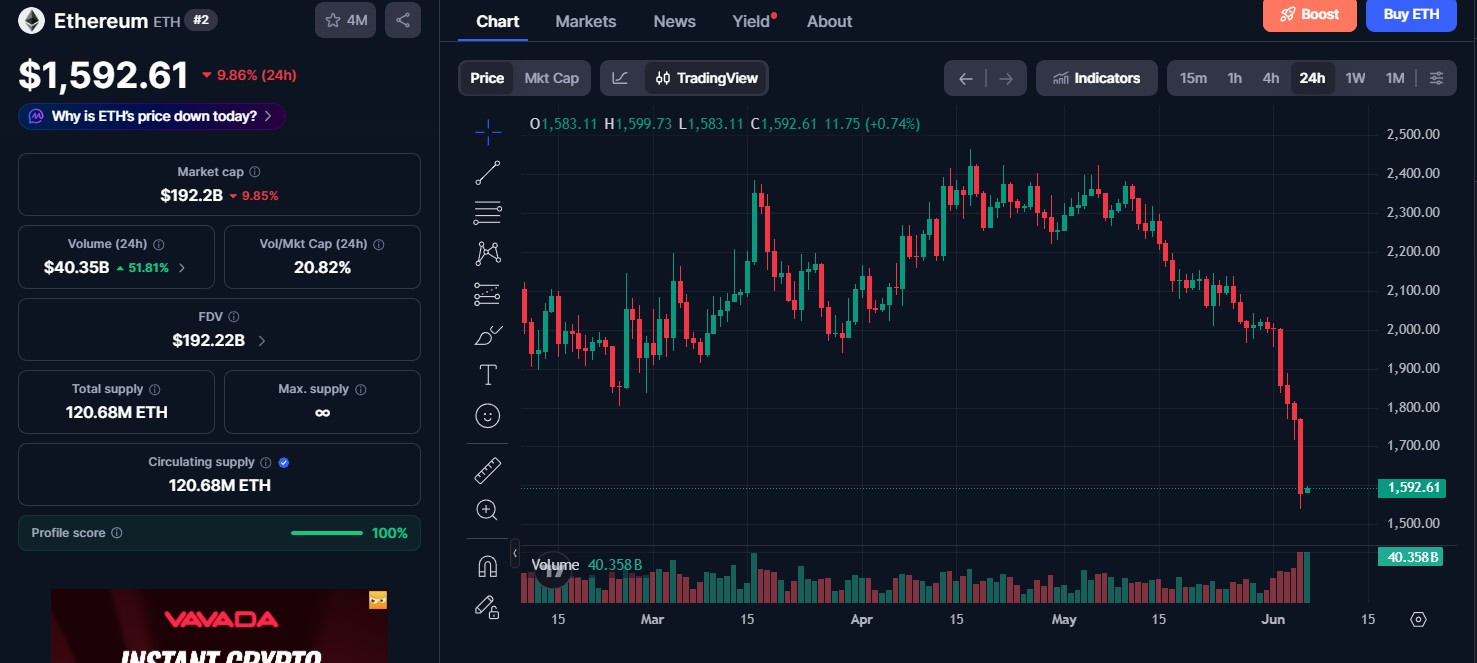Select the text annotation tool
Image resolution: width=1477 pixels, height=663 pixels.
point(488,375)
